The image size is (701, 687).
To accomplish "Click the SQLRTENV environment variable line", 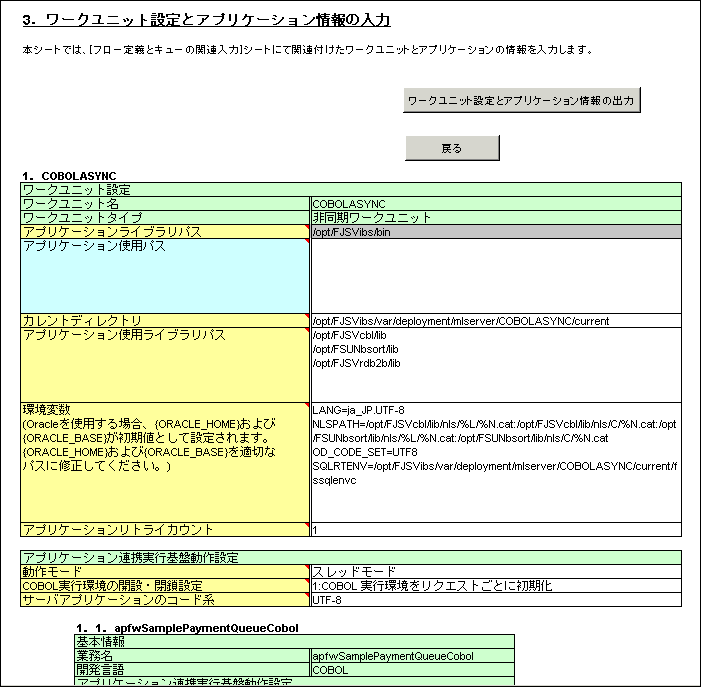I will [494, 473].
